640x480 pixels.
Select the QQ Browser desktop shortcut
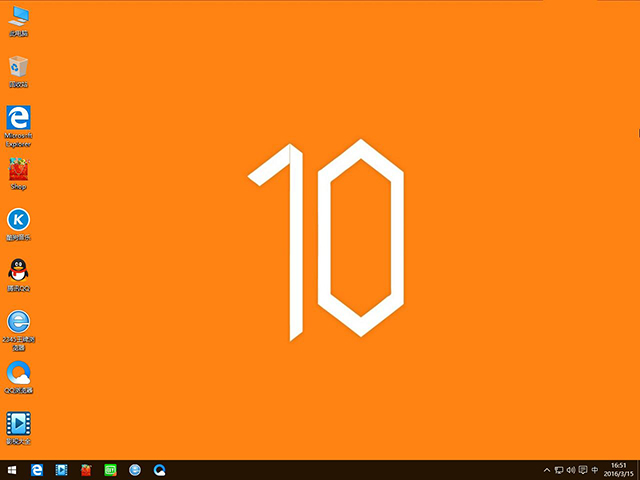[18, 373]
